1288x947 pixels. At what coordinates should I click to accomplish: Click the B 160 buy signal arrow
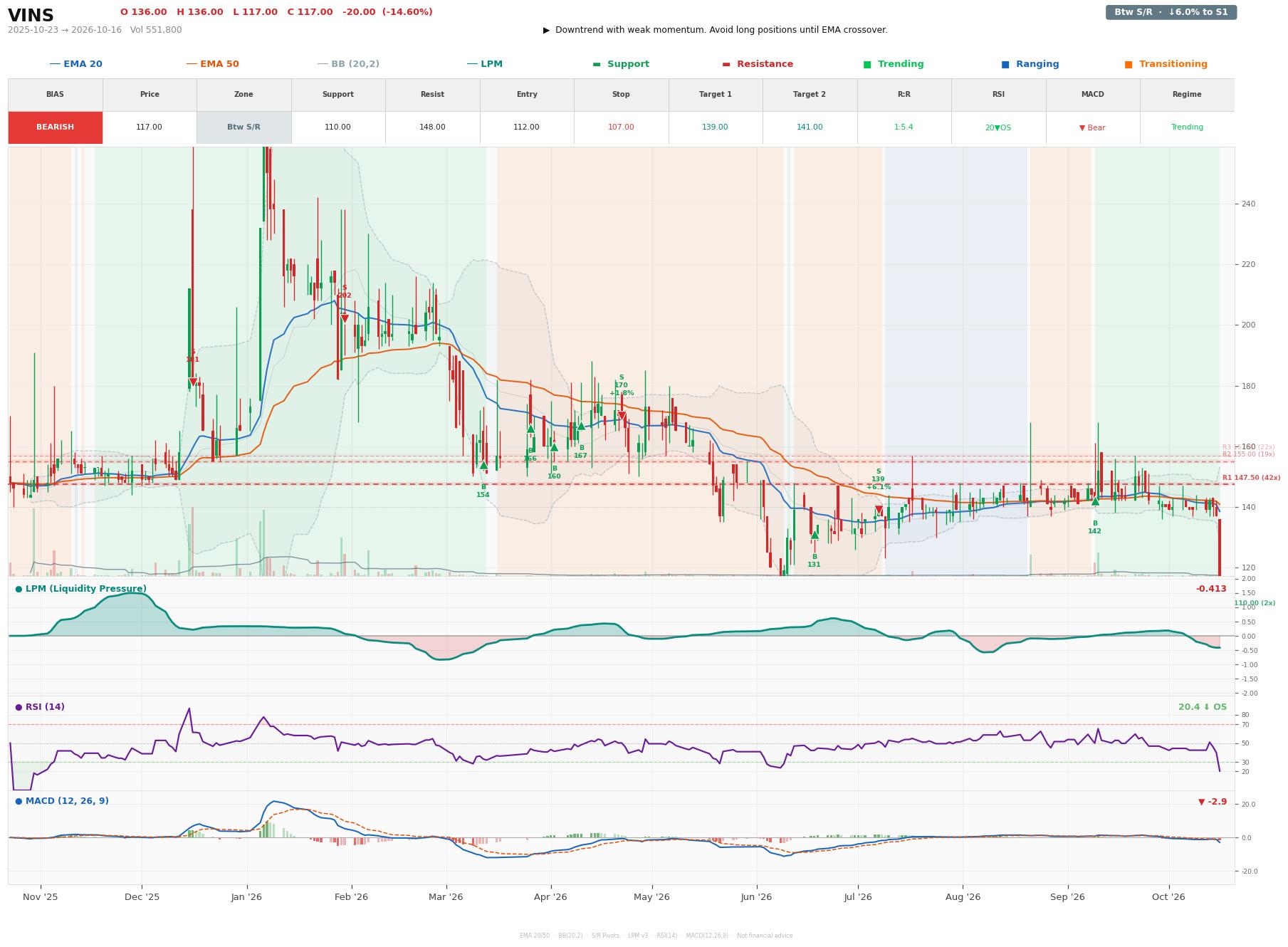coord(554,447)
